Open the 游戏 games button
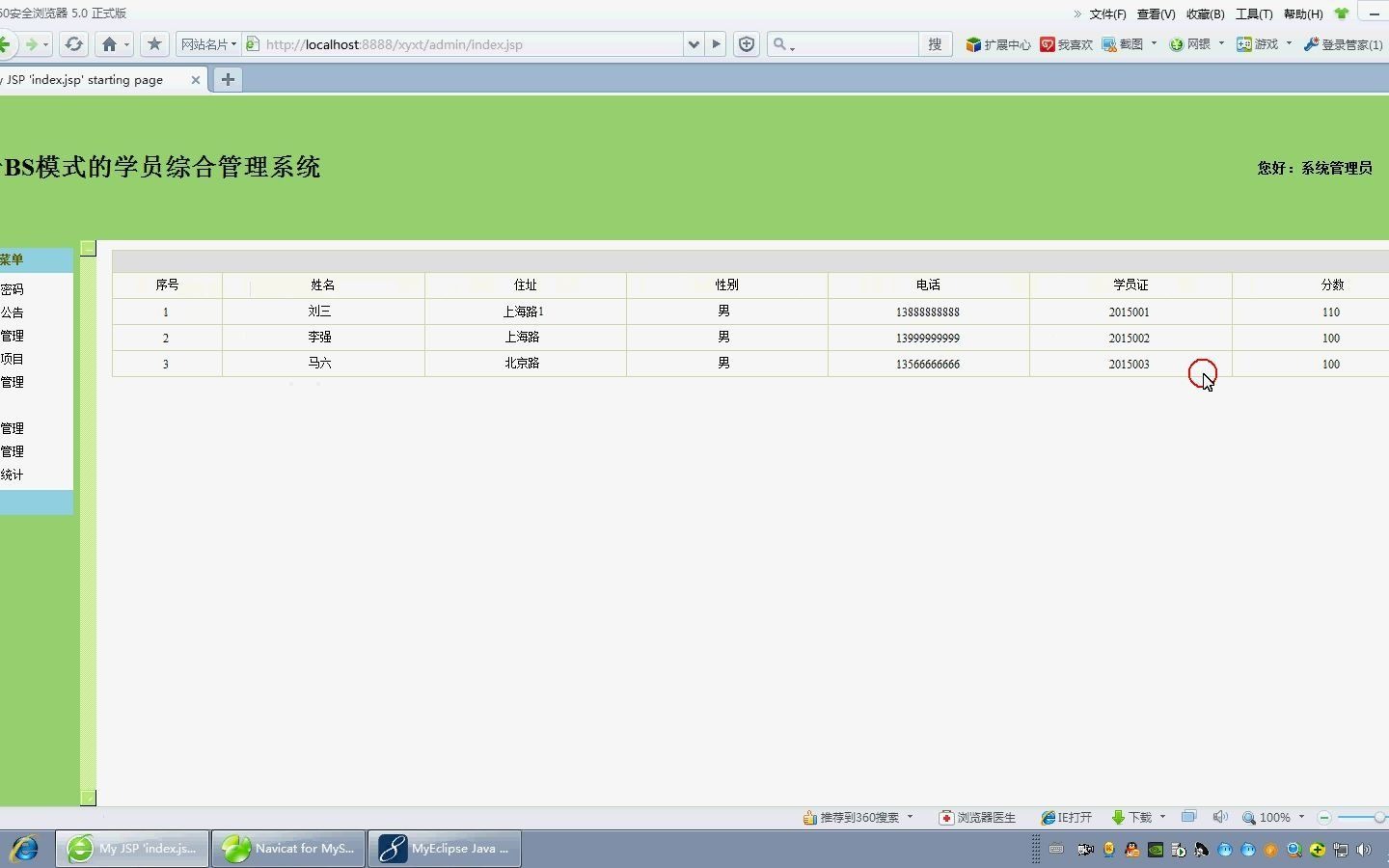Image resolution: width=1389 pixels, height=868 pixels. pos(1258,44)
